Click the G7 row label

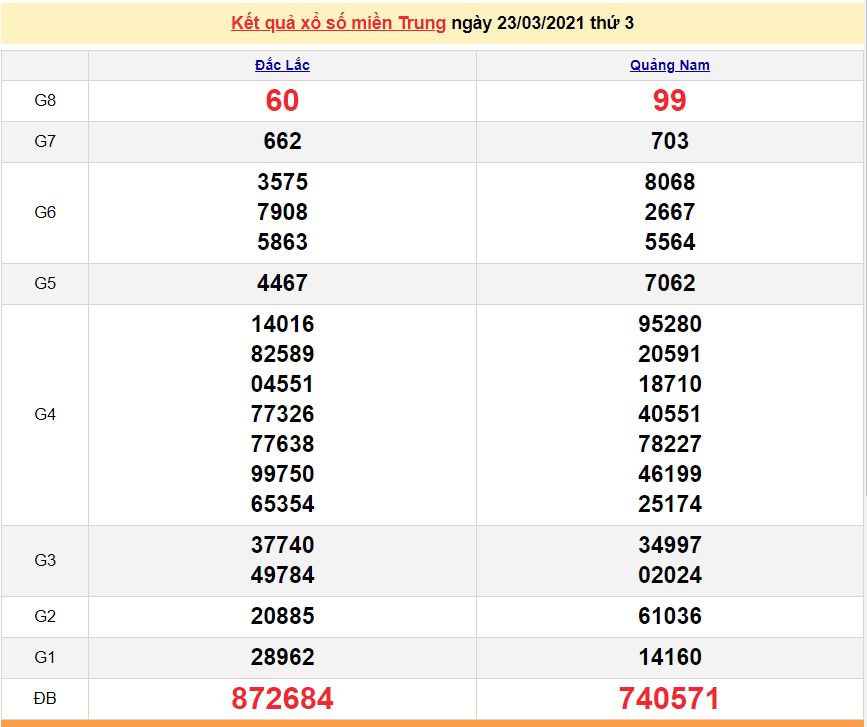45,142
